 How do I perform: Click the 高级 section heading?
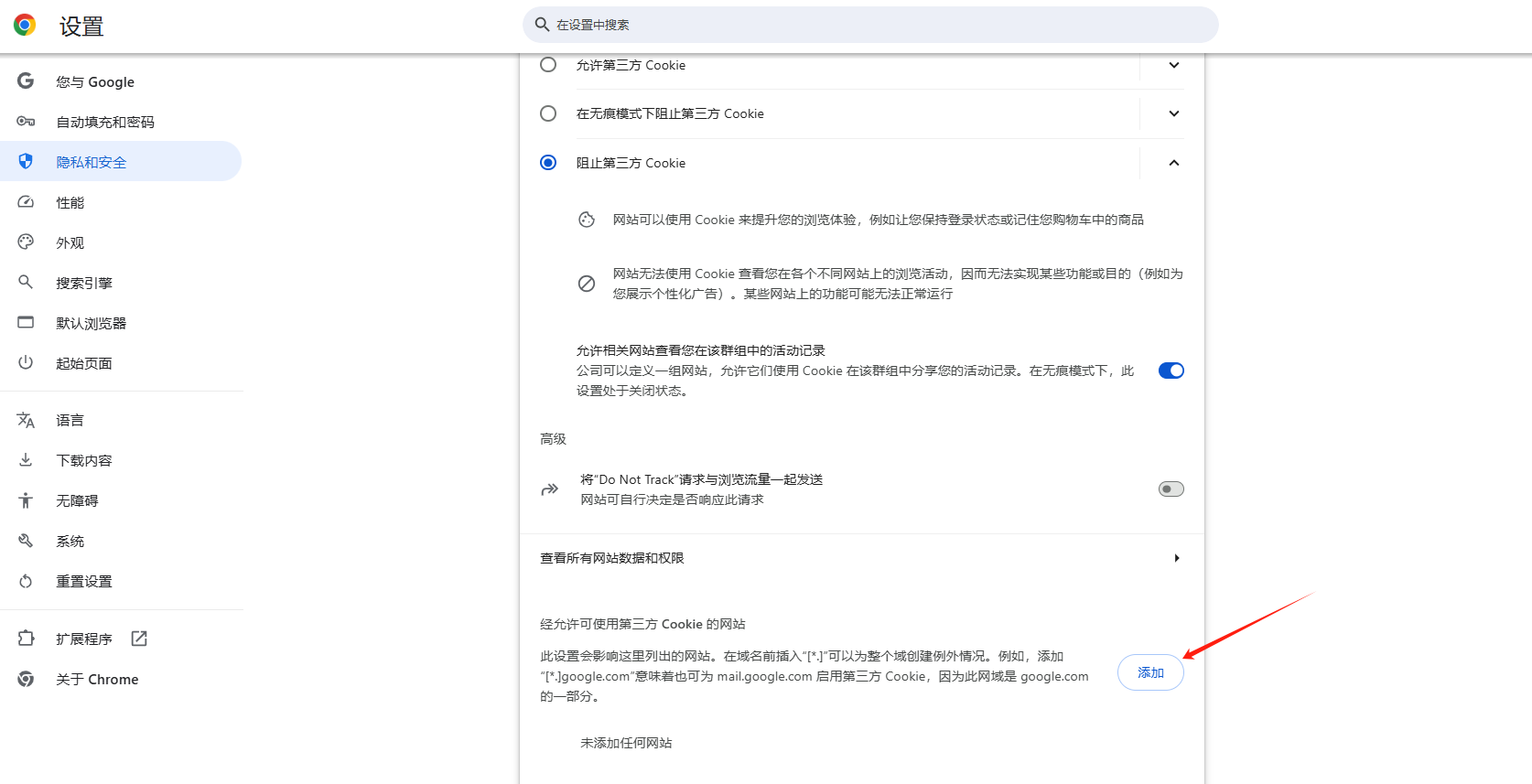tap(553, 439)
